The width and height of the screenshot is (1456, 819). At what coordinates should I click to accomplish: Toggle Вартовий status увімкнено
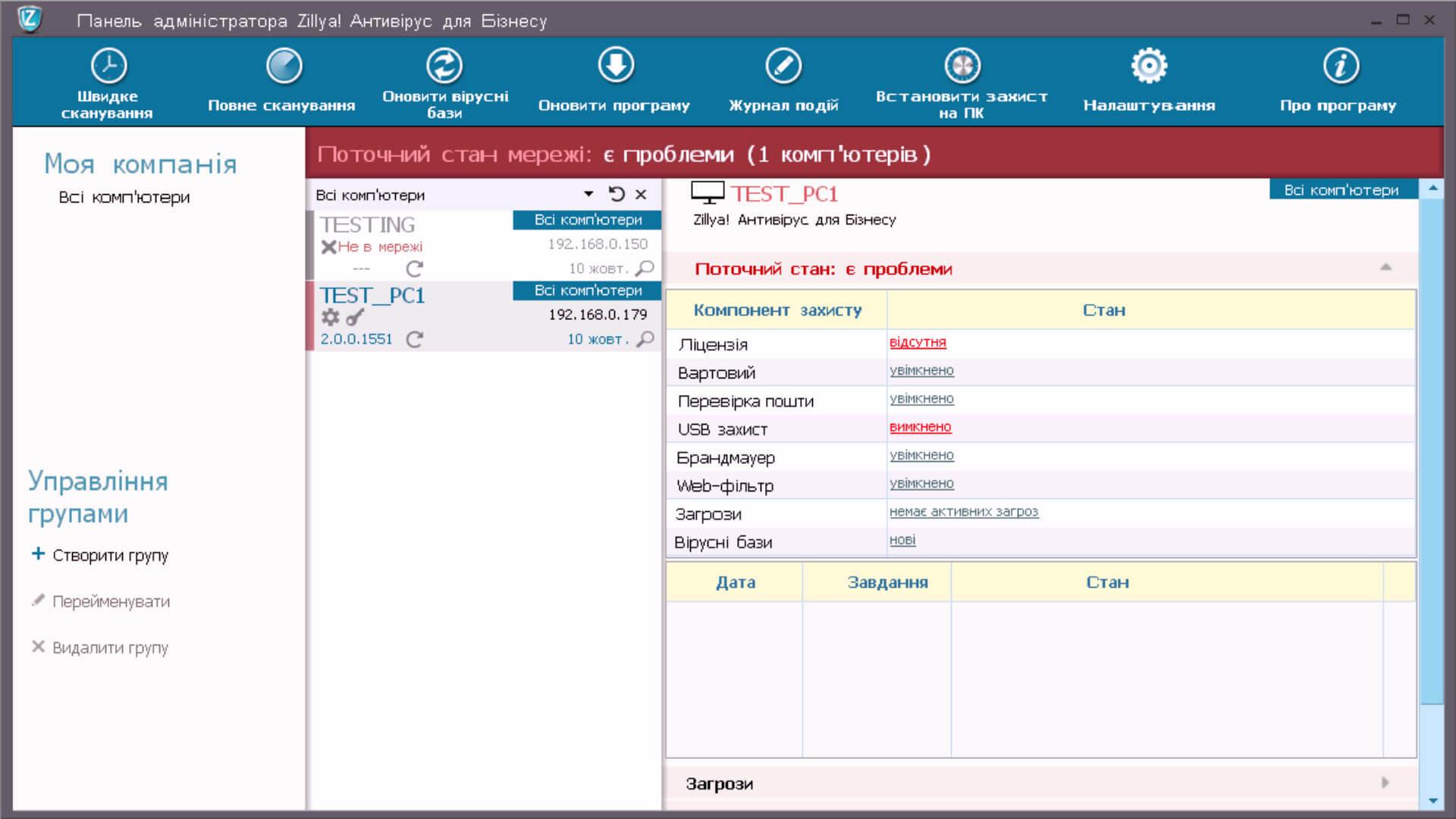pyautogui.click(x=921, y=371)
